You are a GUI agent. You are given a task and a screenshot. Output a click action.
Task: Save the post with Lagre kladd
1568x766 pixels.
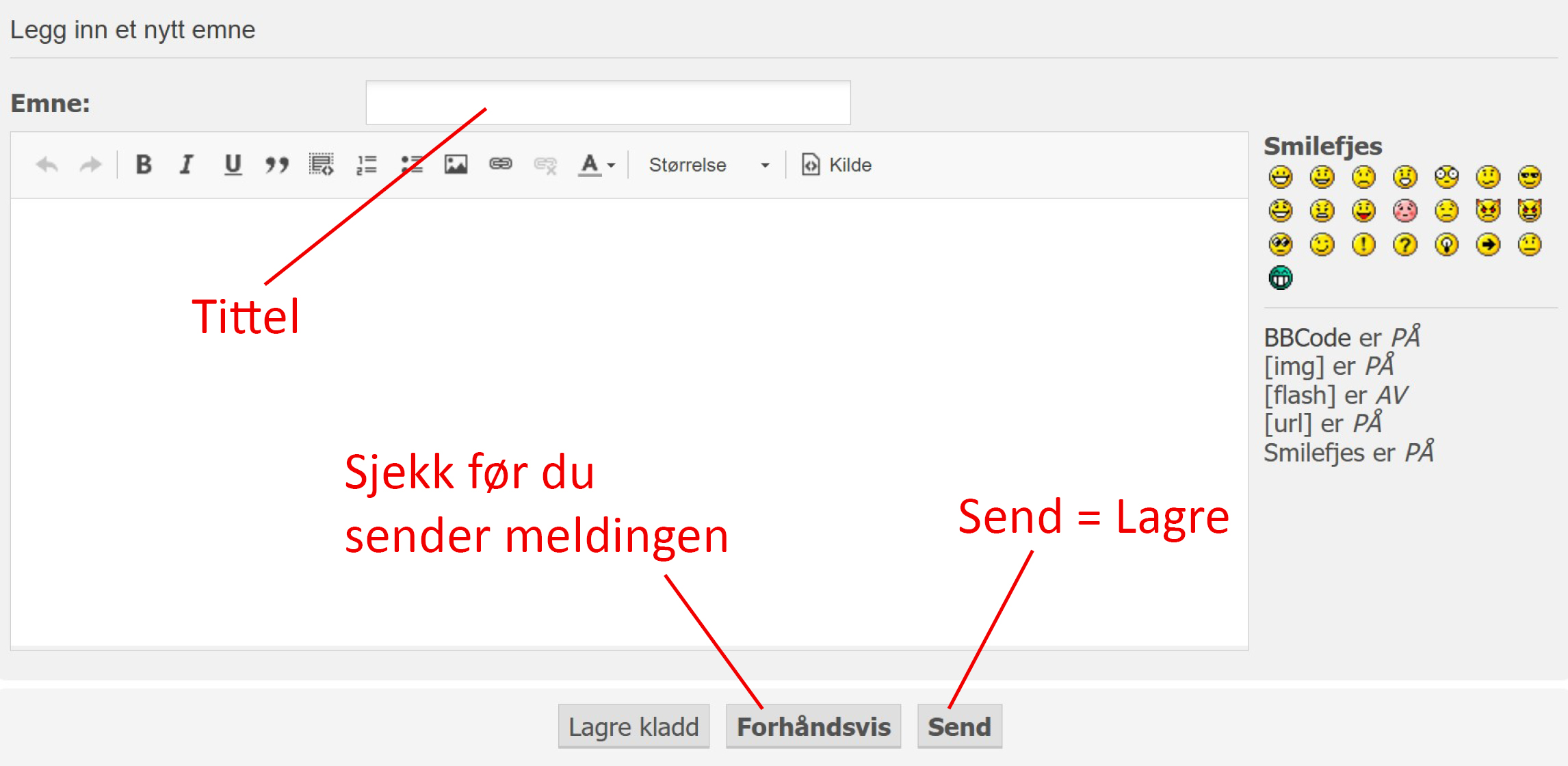pyautogui.click(x=633, y=726)
